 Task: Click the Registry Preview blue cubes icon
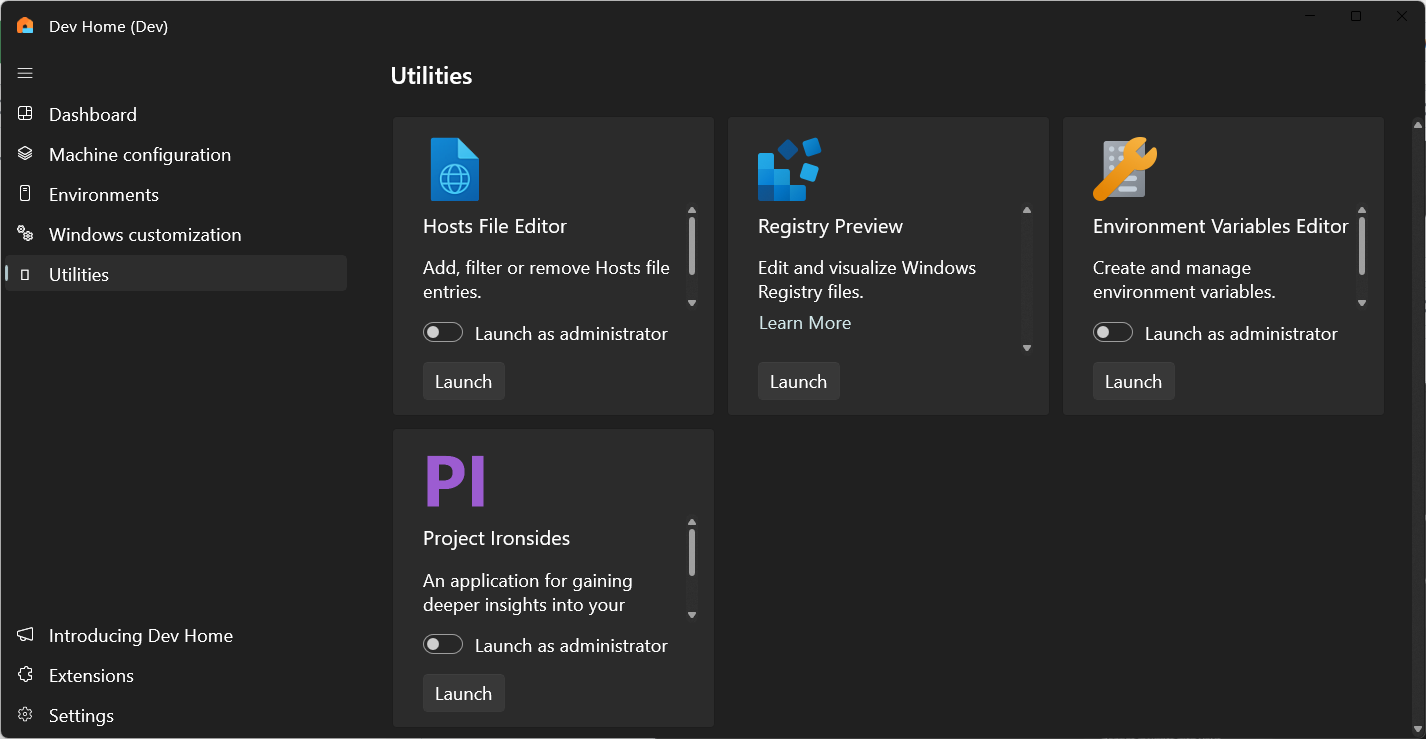(789, 169)
